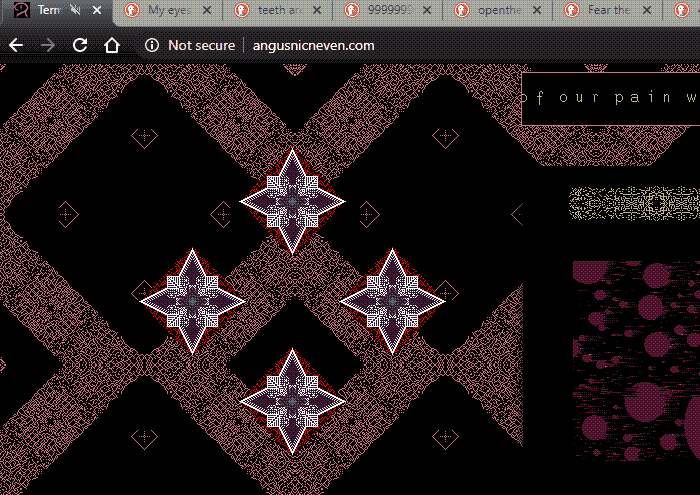Switch to the "teeth" tab
This screenshot has height=495, width=700.
click(275, 11)
